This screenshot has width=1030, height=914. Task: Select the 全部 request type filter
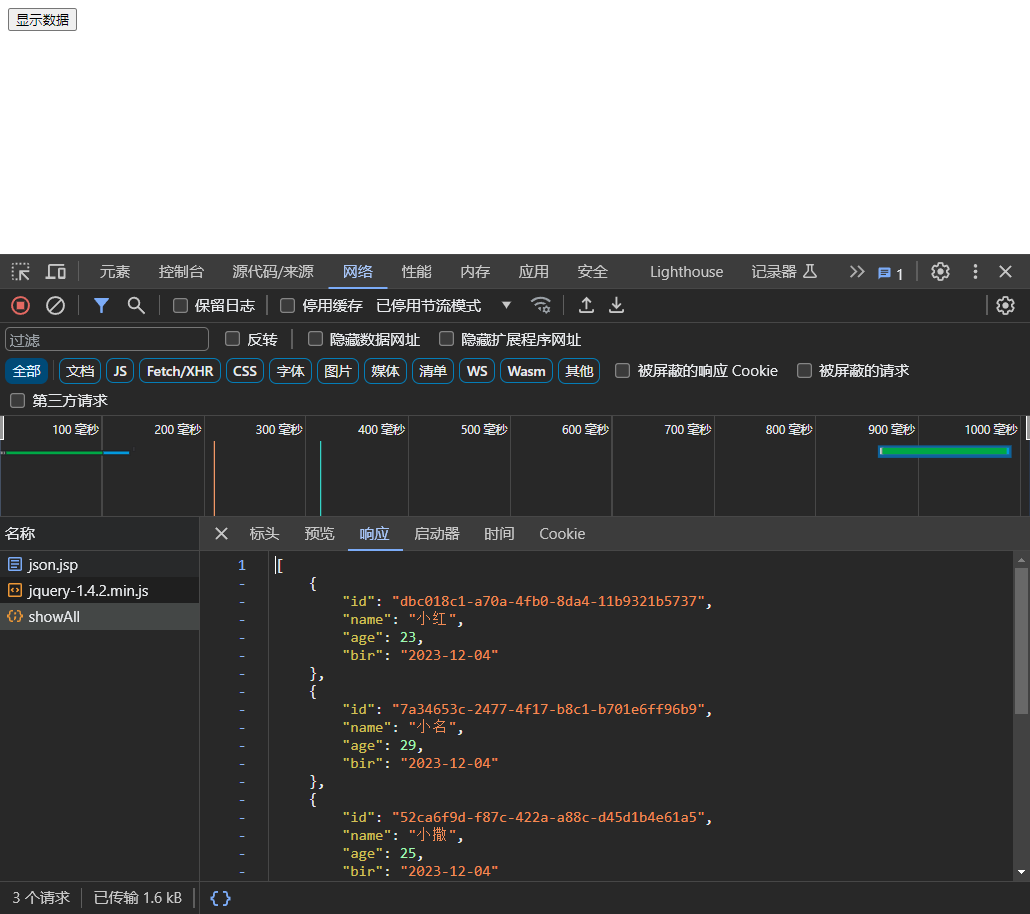pos(26,371)
